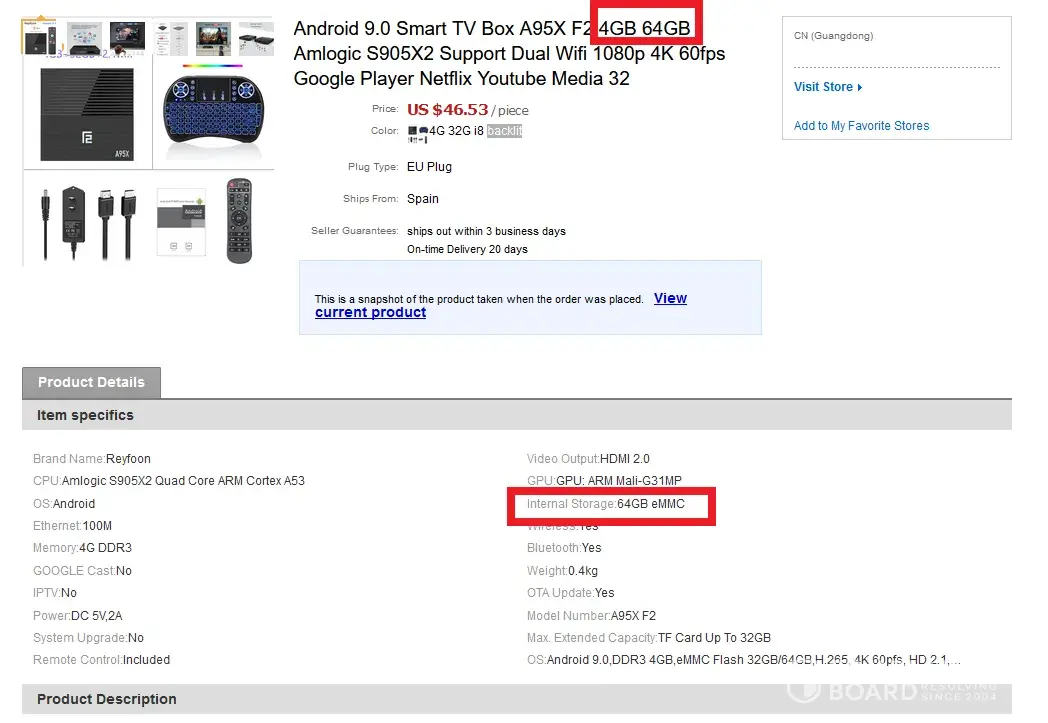
Task: Click the Item specifics section header
Action: 85,415
